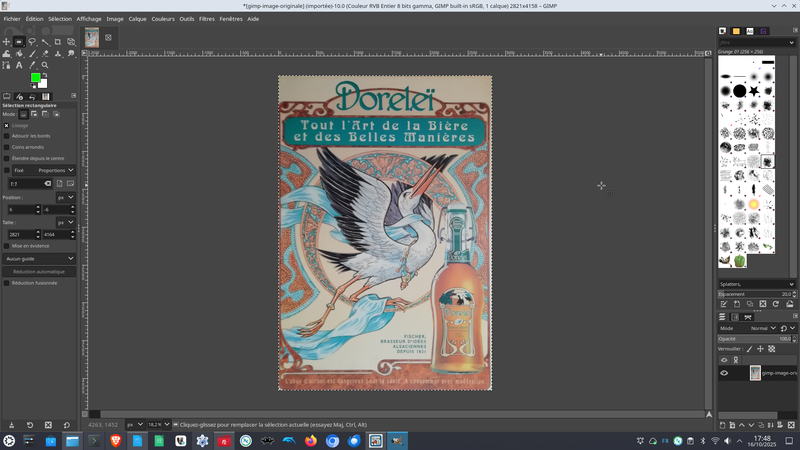This screenshot has height=450, width=800.
Task: Enable the Adoucir les bords checkbox
Action: [6, 136]
